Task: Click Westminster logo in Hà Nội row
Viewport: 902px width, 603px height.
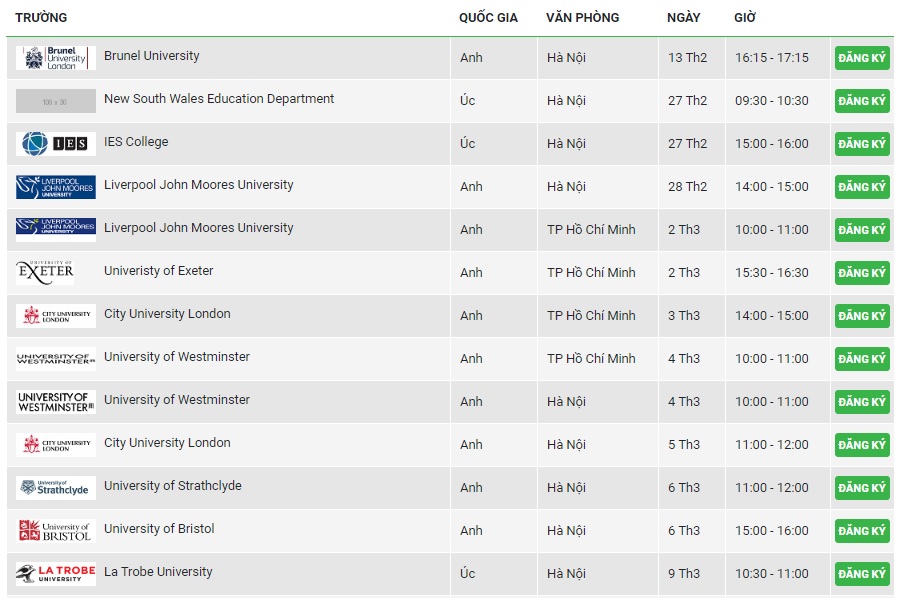Action: coord(56,402)
